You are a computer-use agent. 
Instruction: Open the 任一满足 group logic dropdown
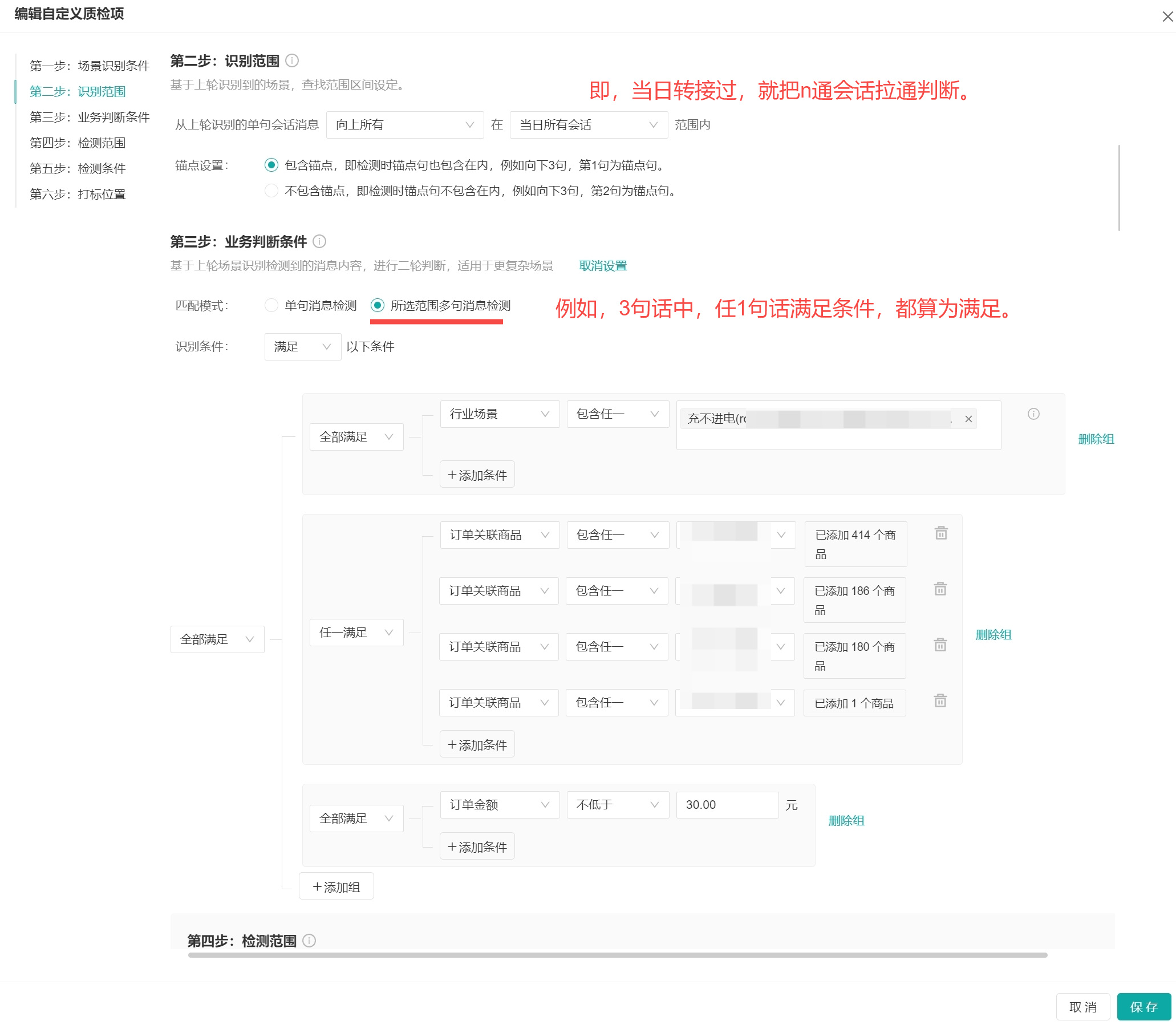(x=356, y=633)
